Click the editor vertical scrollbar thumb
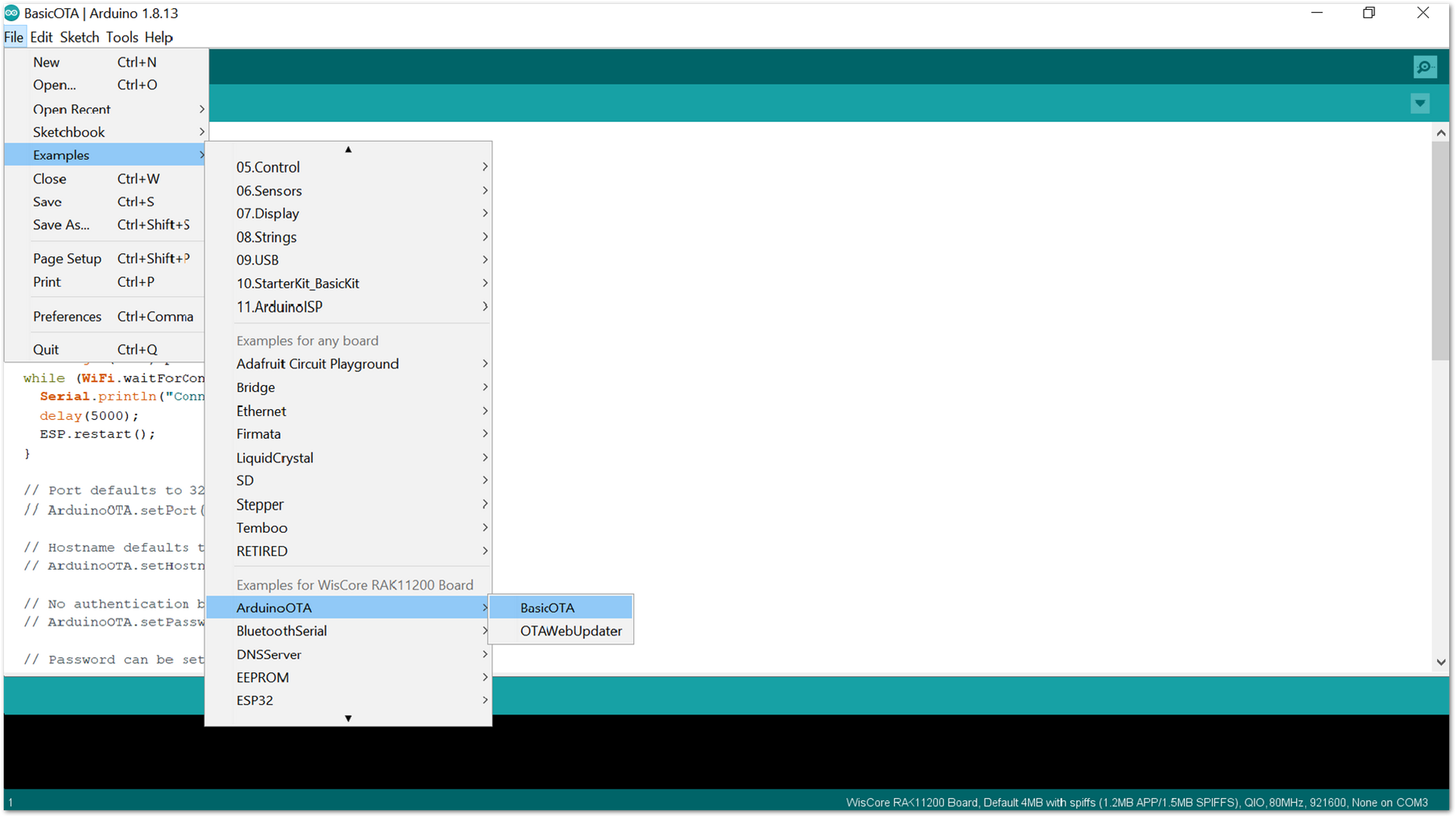This screenshot has height=817, width=1456. click(1441, 250)
